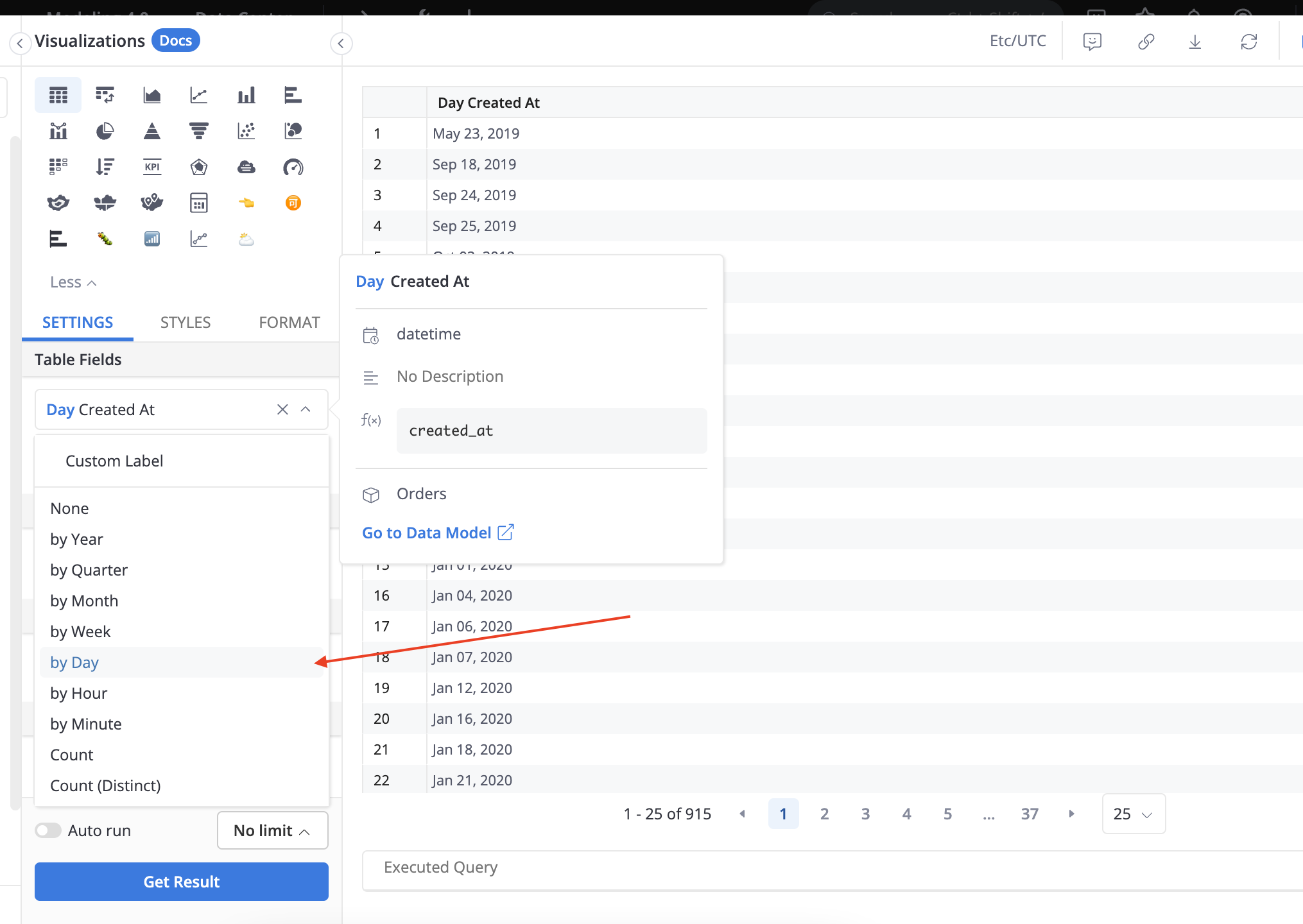Toggle the Auto run switch

(48, 830)
